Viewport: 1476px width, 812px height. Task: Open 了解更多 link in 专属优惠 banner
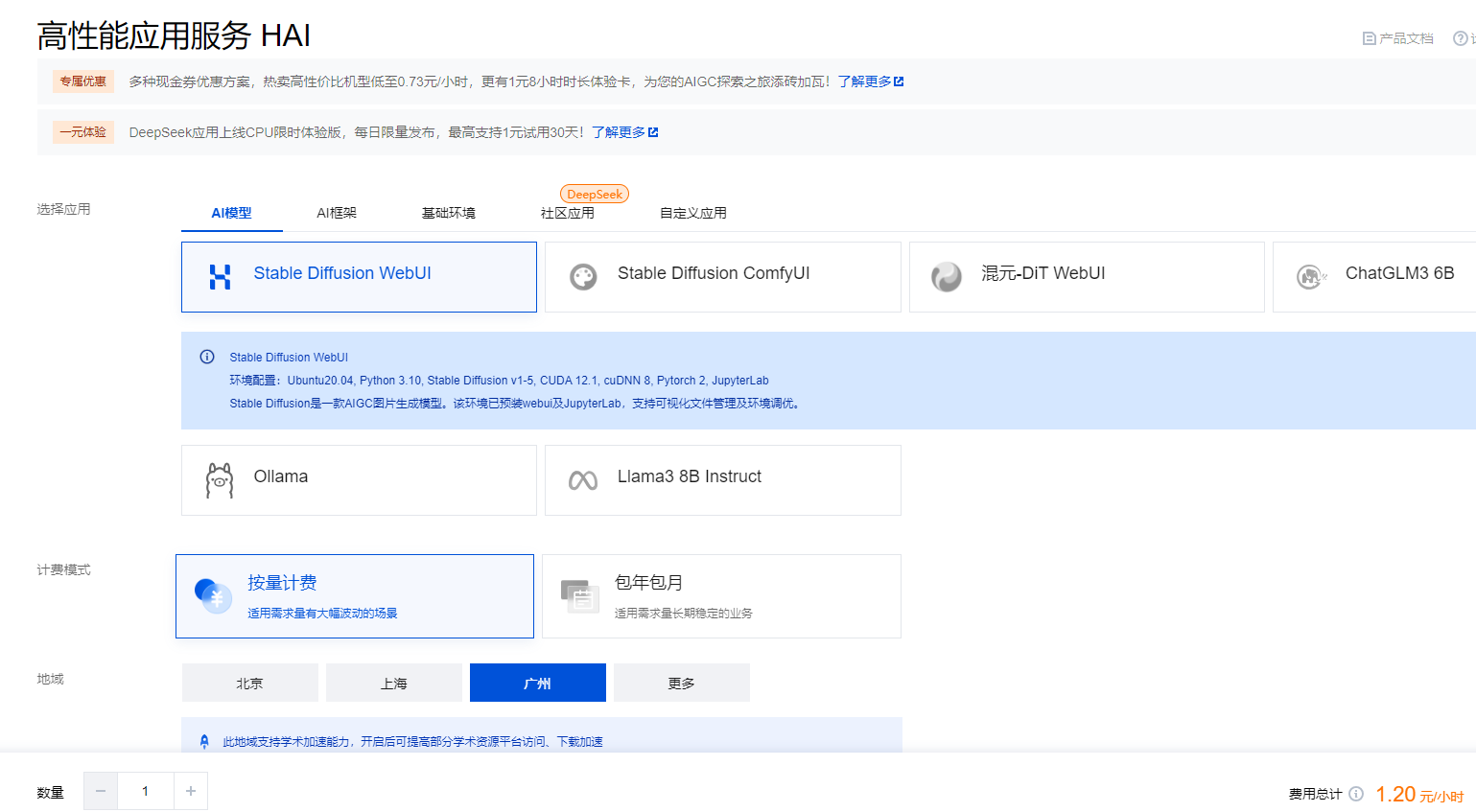(x=870, y=81)
